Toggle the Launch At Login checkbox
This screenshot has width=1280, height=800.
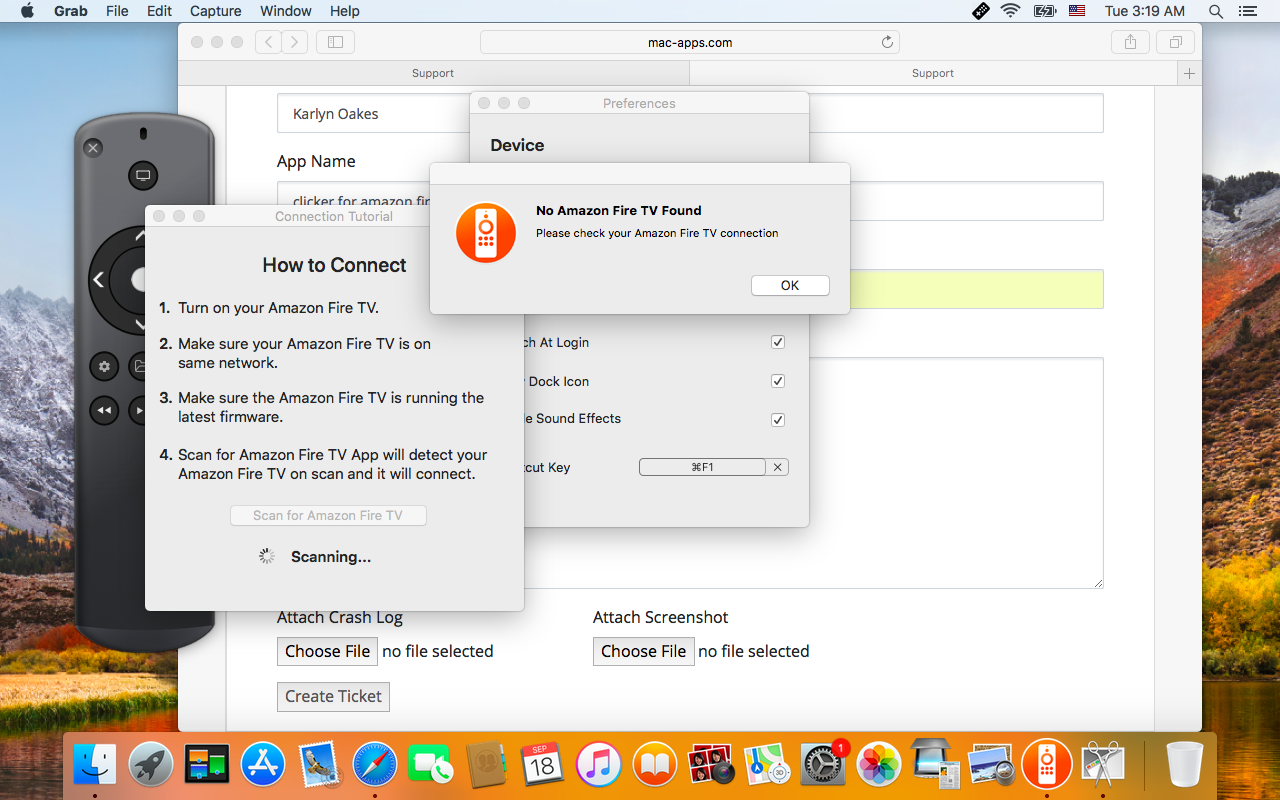tap(778, 342)
